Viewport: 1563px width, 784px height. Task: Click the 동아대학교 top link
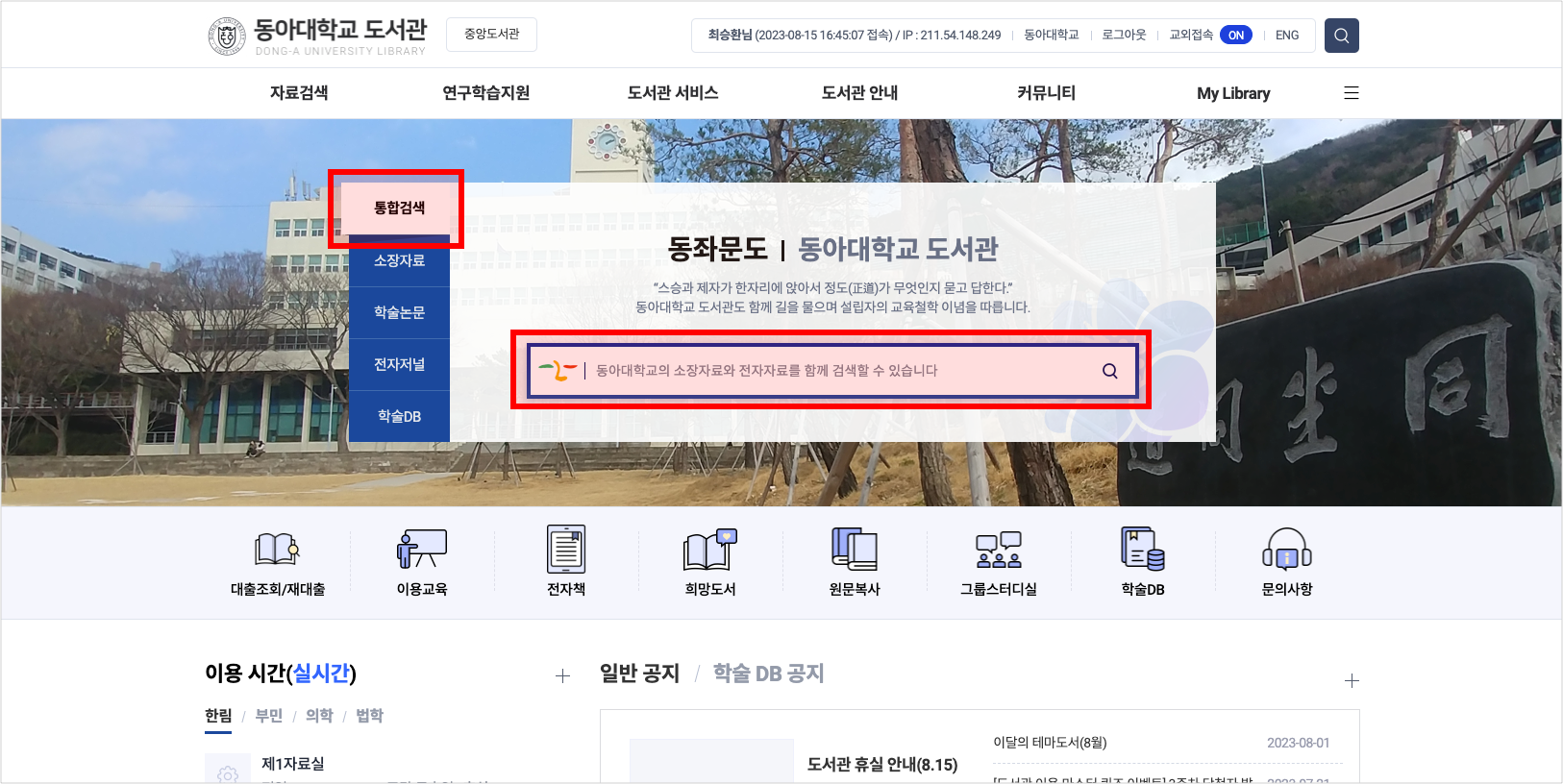point(1051,36)
